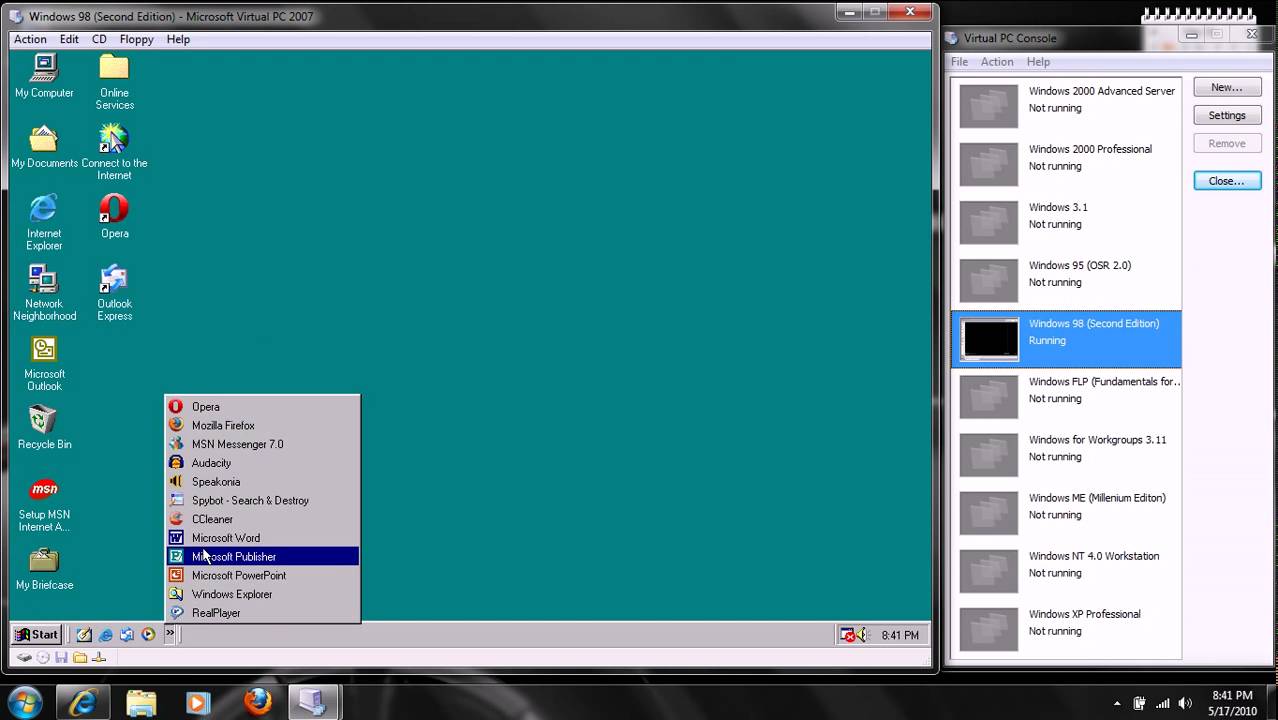Click the Settings button in Virtual PC Console

(1226, 115)
